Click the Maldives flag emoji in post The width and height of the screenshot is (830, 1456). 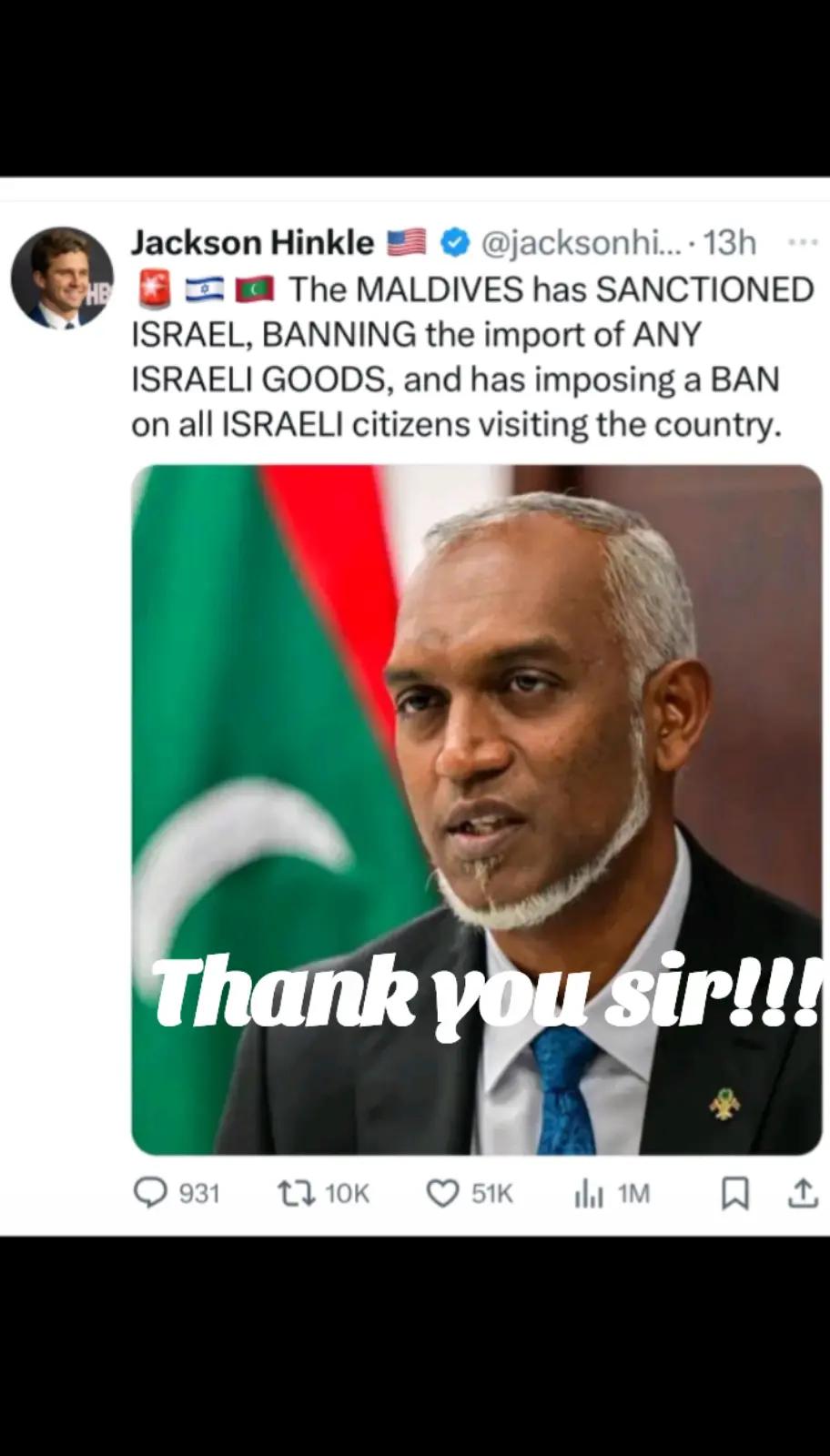[x=255, y=290]
